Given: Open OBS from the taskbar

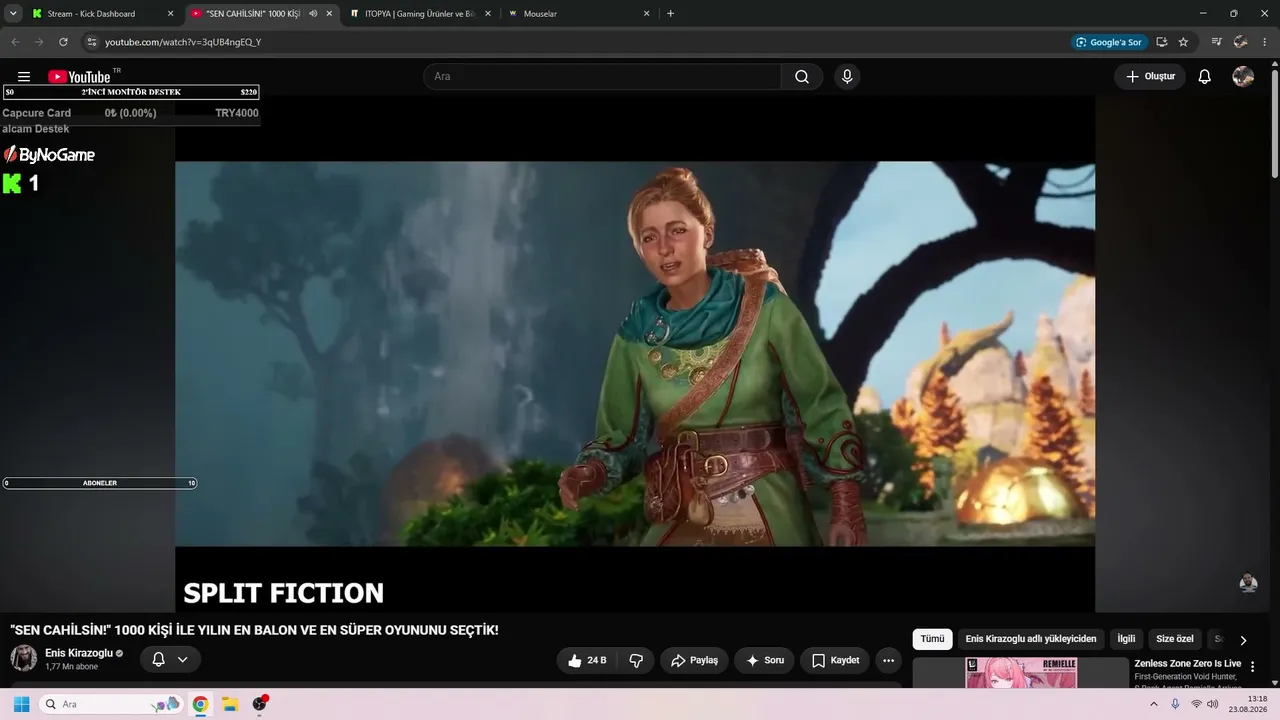Looking at the screenshot, I should coord(260,704).
